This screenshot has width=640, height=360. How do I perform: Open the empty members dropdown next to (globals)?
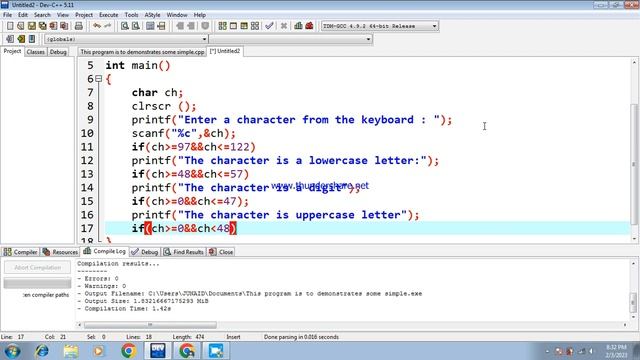click(x=290, y=39)
